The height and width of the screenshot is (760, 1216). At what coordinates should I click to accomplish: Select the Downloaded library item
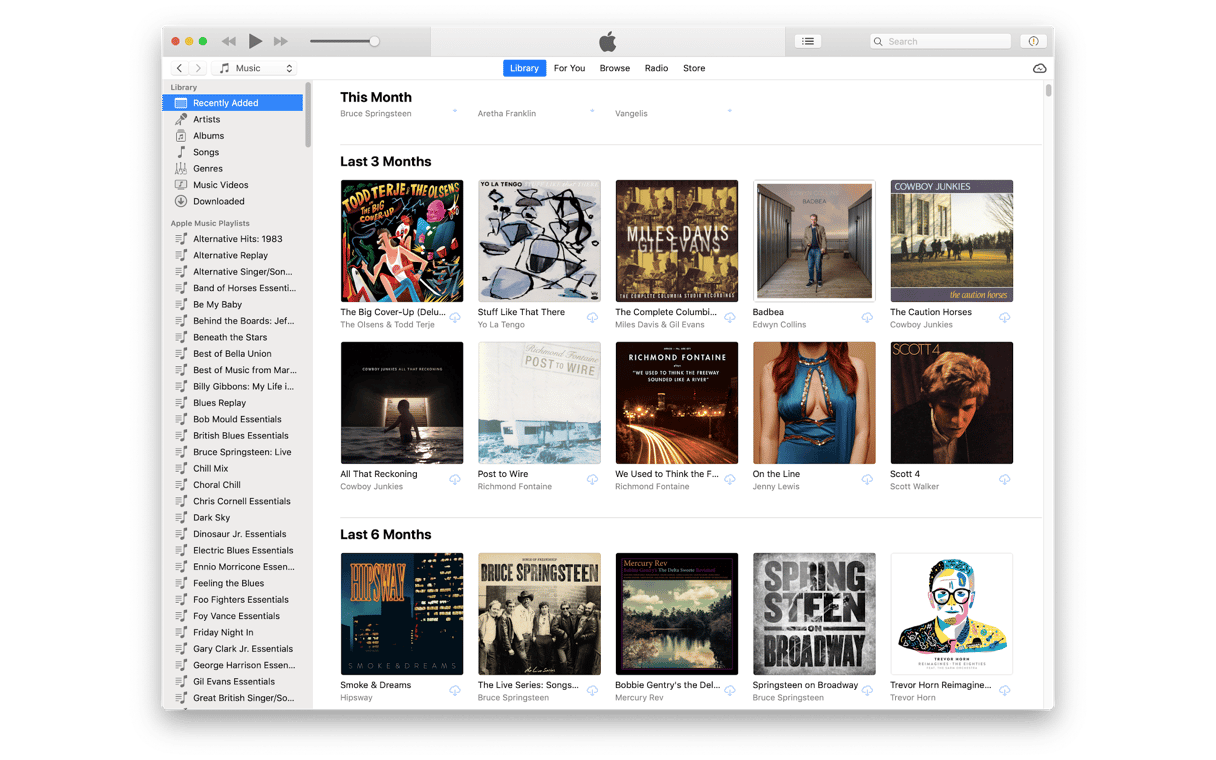218,201
